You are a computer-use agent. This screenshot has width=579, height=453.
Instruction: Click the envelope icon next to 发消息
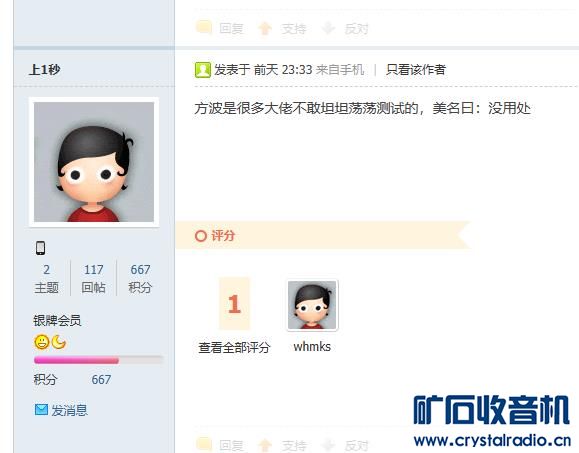click(41, 409)
